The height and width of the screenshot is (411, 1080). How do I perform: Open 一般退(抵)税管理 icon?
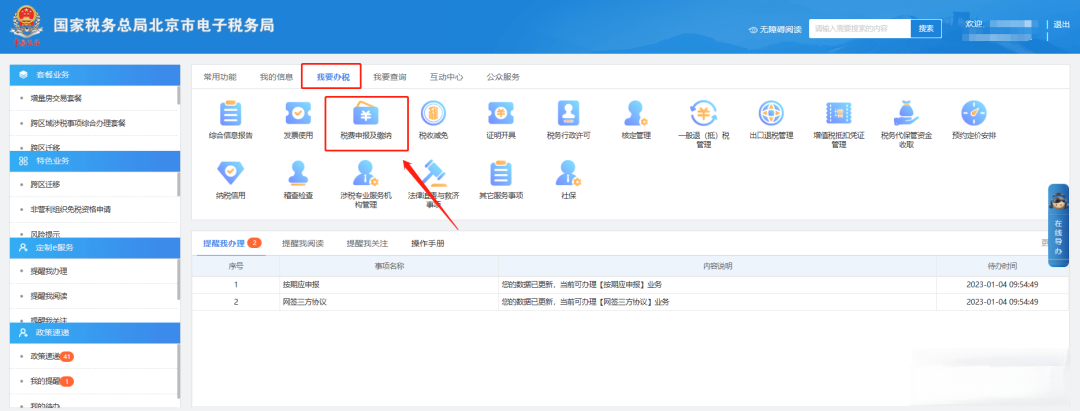(703, 113)
